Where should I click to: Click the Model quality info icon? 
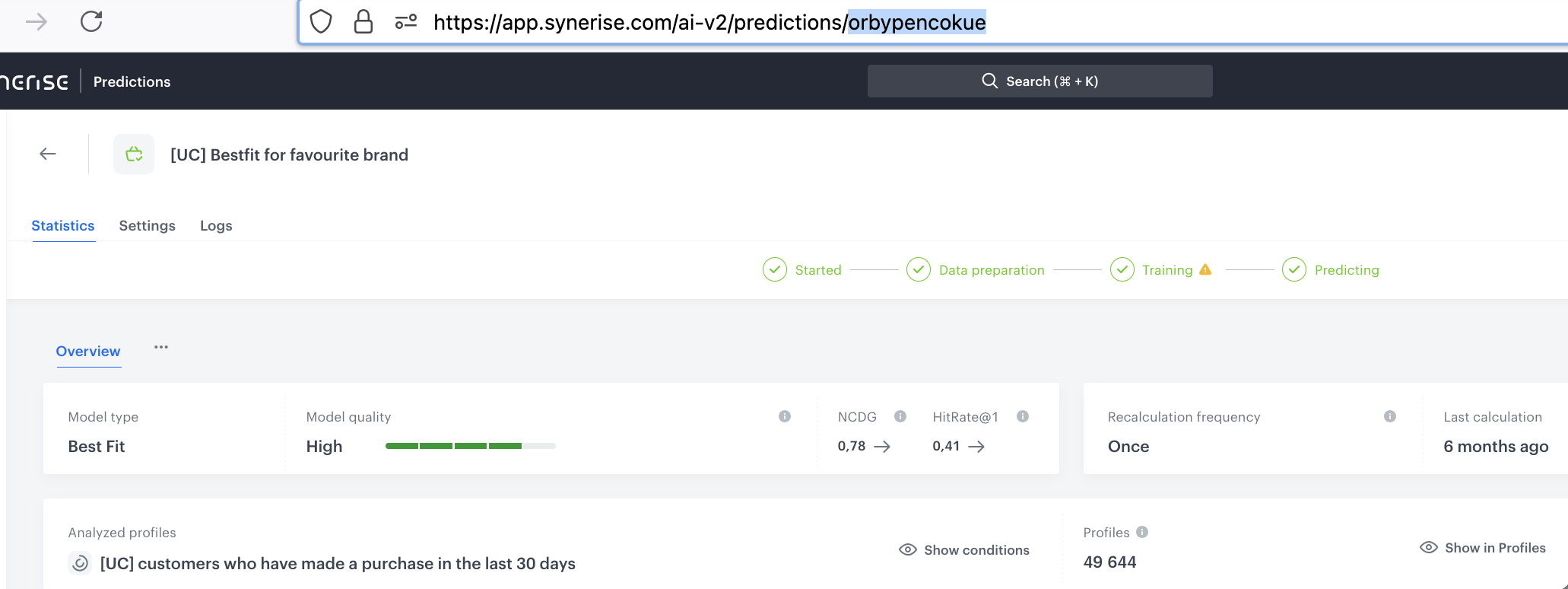785,416
